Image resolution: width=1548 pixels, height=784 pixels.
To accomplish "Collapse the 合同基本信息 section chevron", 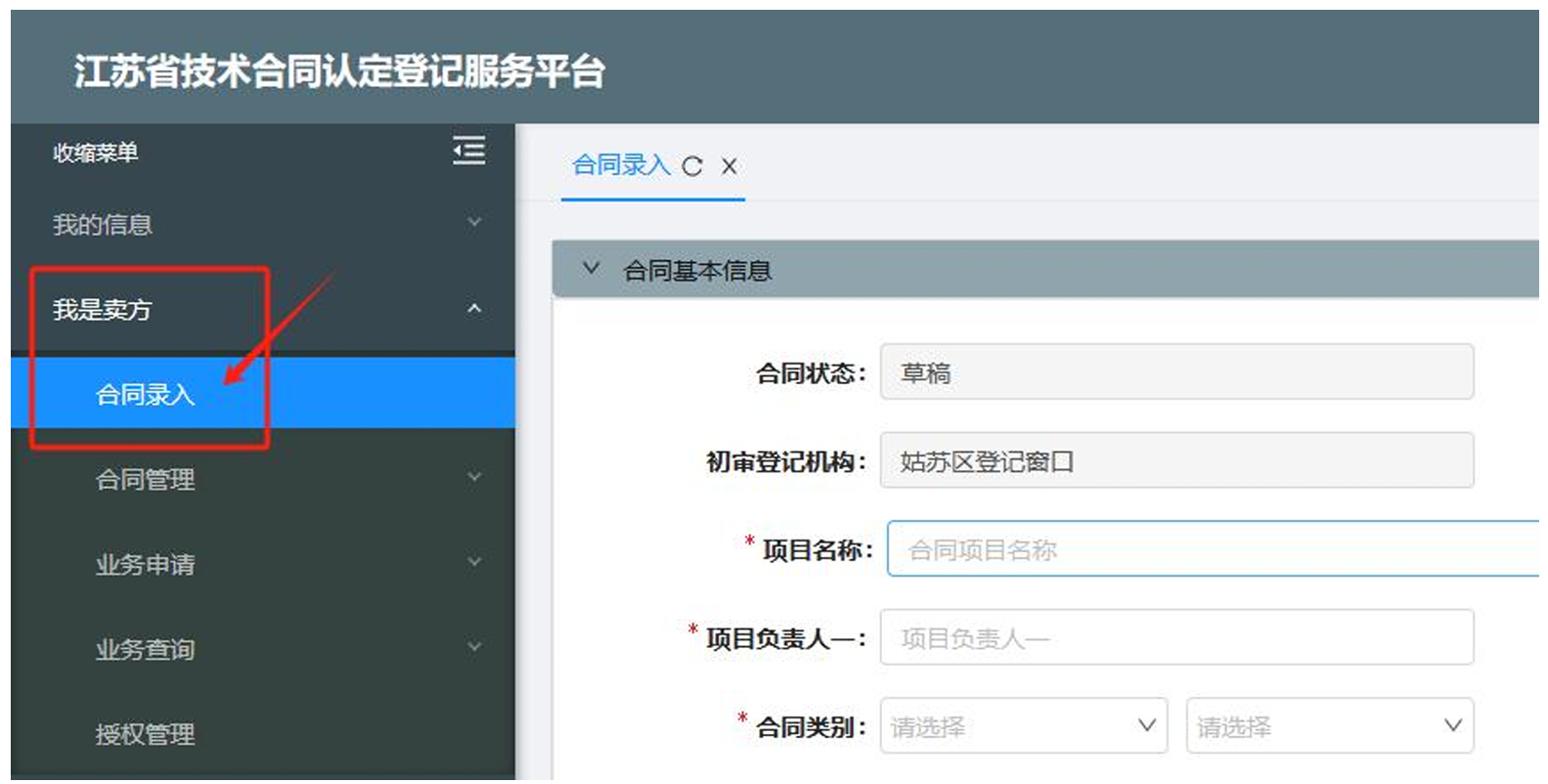I will coord(591,269).
